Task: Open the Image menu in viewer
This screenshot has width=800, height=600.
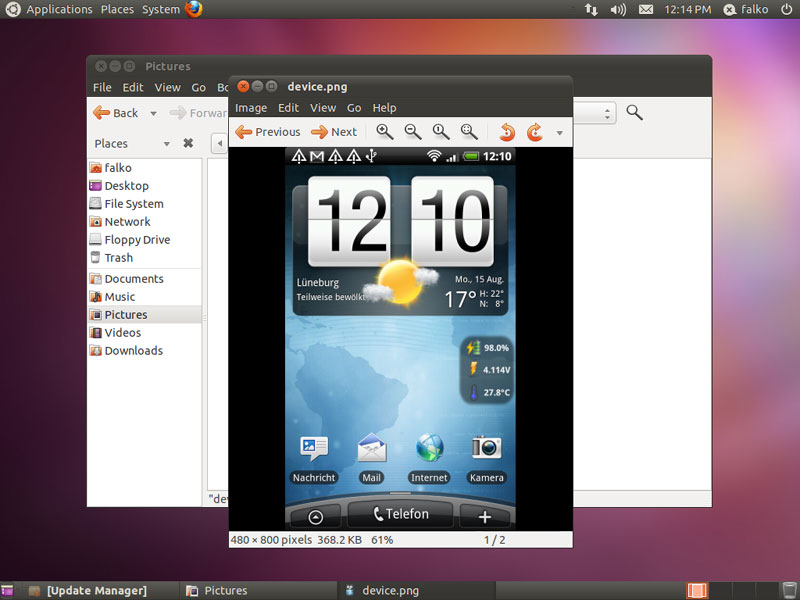Action: (251, 108)
